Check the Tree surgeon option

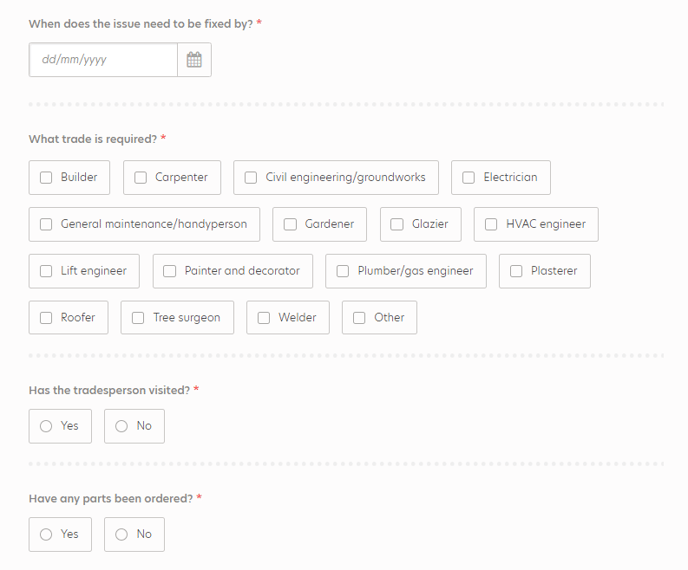pyautogui.click(x=138, y=318)
